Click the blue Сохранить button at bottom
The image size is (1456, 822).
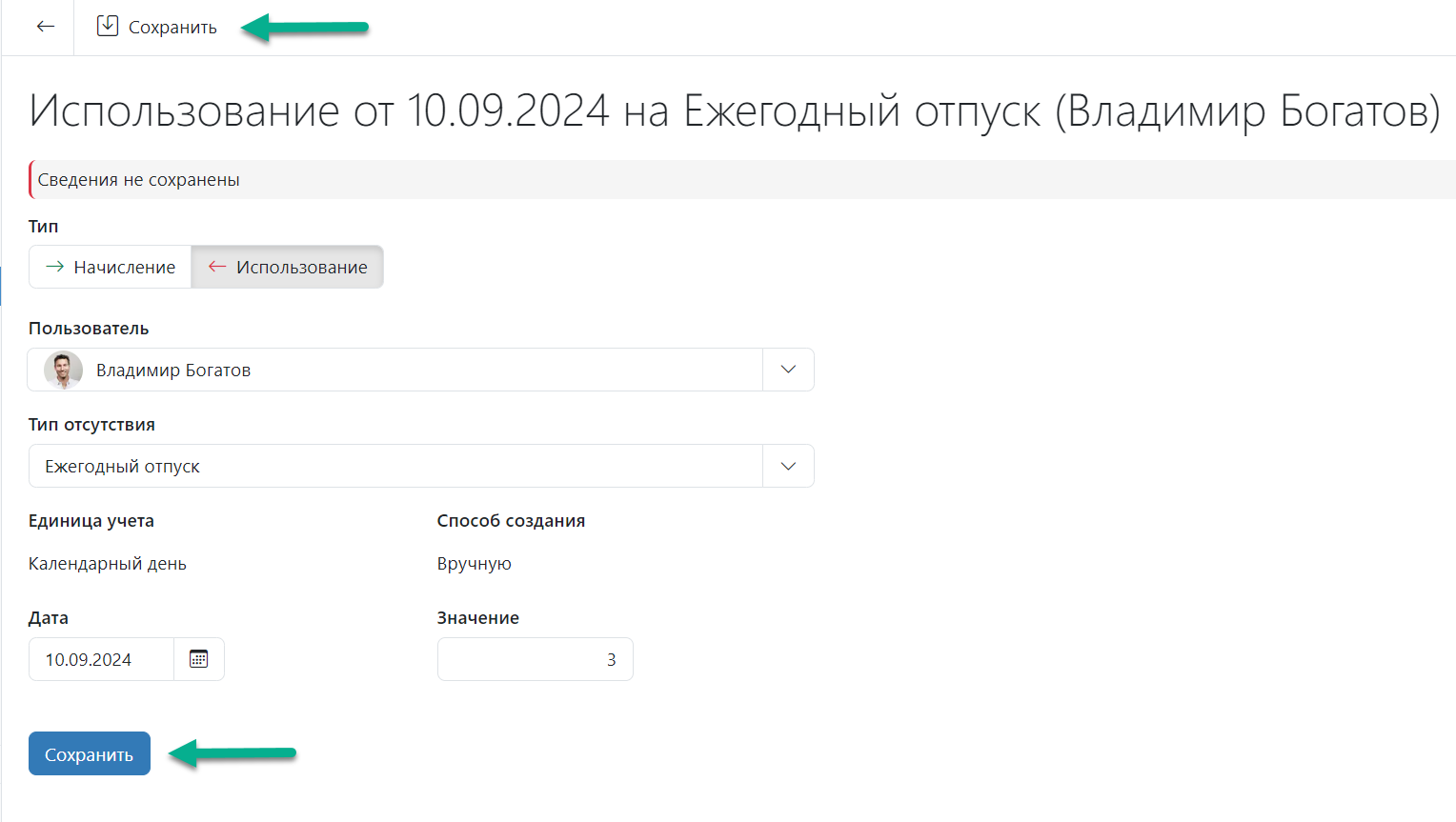click(90, 753)
